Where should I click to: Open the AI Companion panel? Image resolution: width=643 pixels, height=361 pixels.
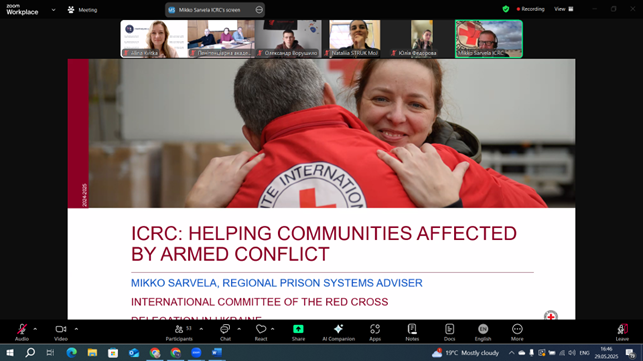pyautogui.click(x=338, y=332)
